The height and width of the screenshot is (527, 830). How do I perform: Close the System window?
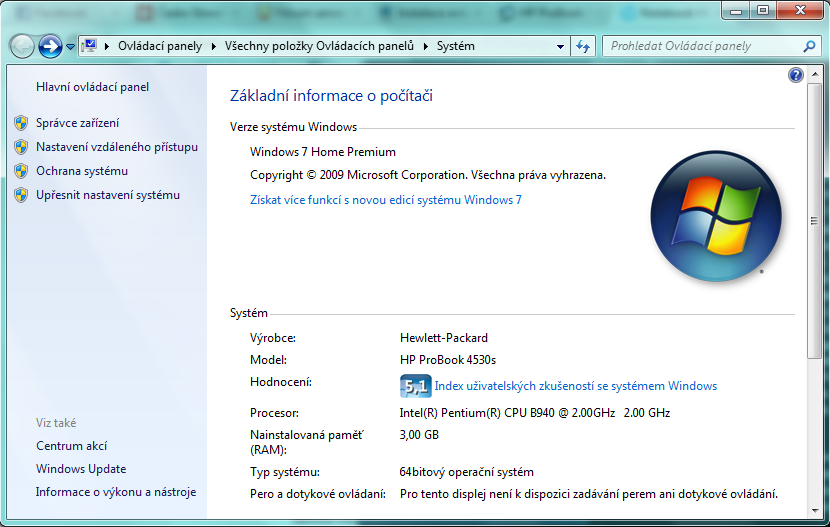tap(800, 10)
